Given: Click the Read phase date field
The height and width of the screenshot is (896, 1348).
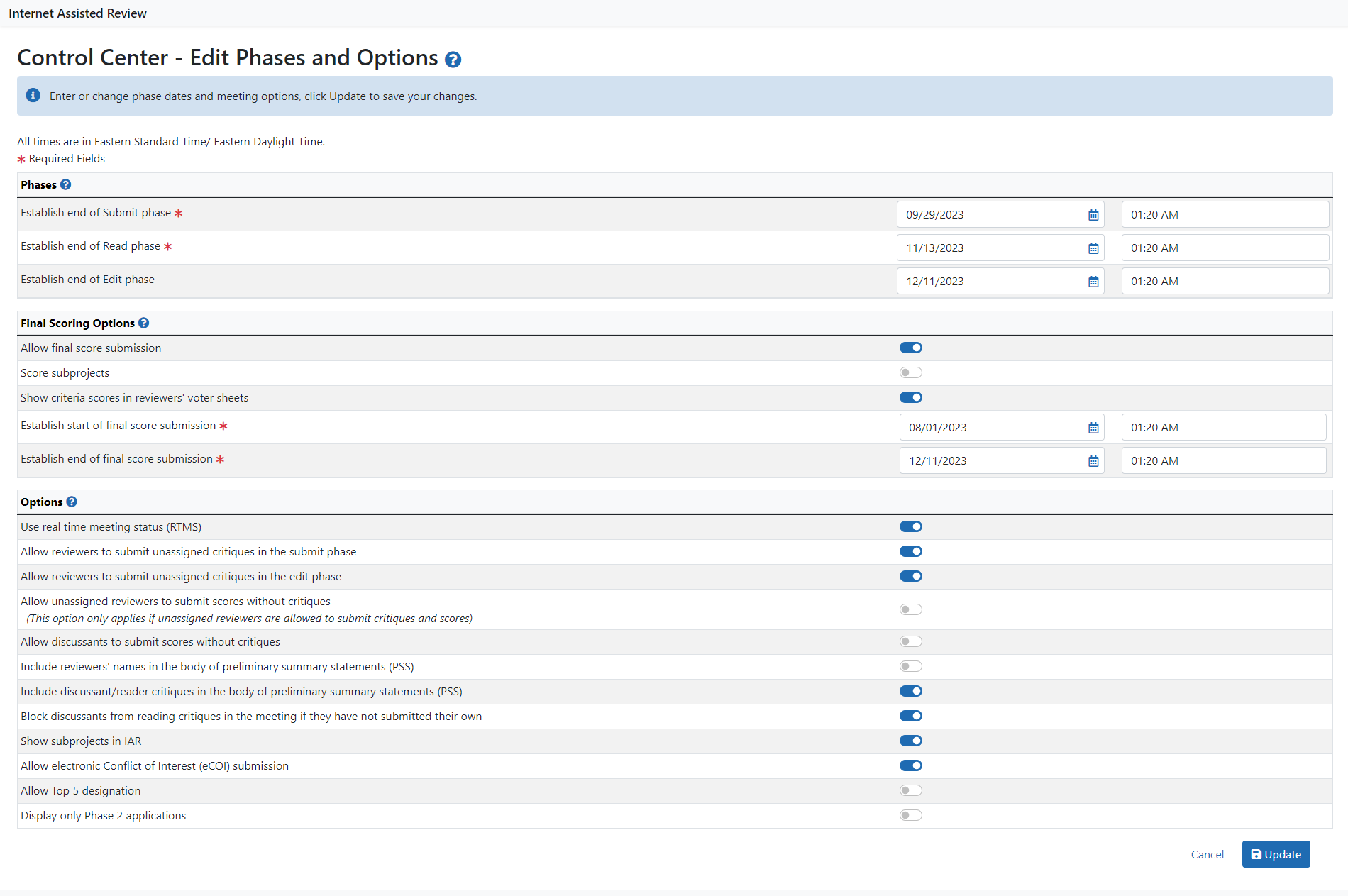Looking at the screenshot, I should pos(990,248).
